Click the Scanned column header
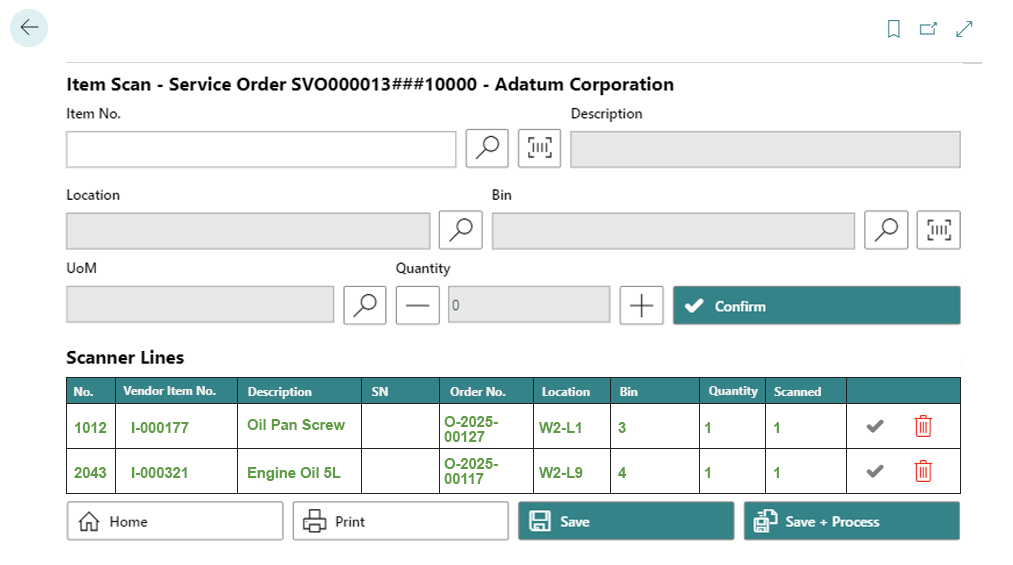The image size is (1013, 565). (x=798, y=391)
